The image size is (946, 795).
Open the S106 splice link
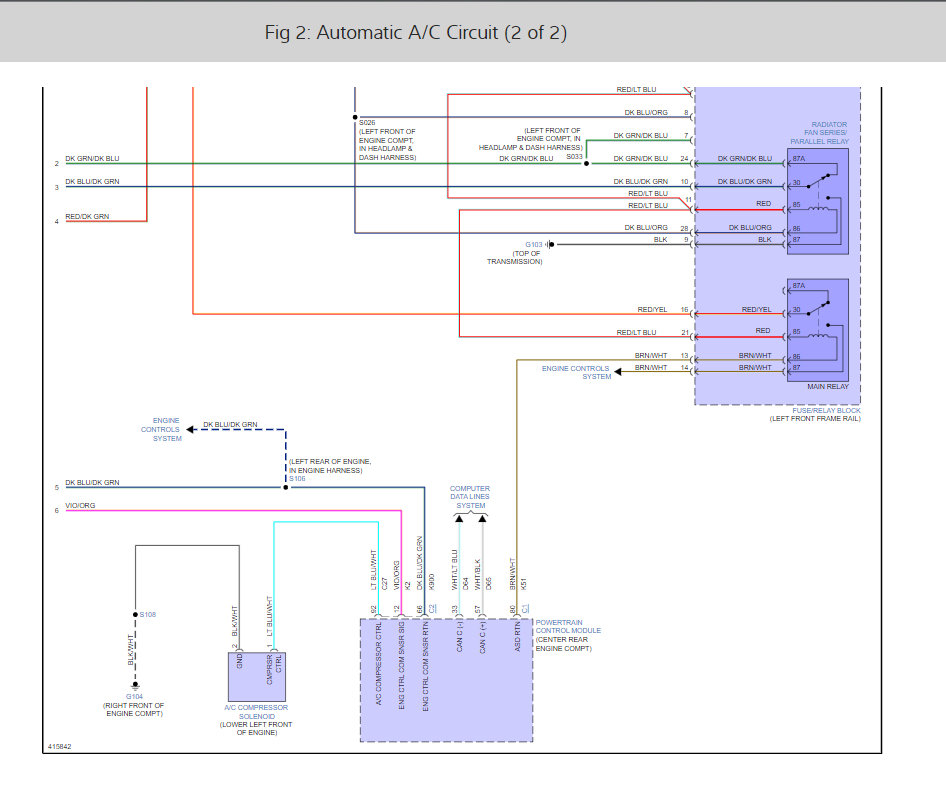coord(297,478)
